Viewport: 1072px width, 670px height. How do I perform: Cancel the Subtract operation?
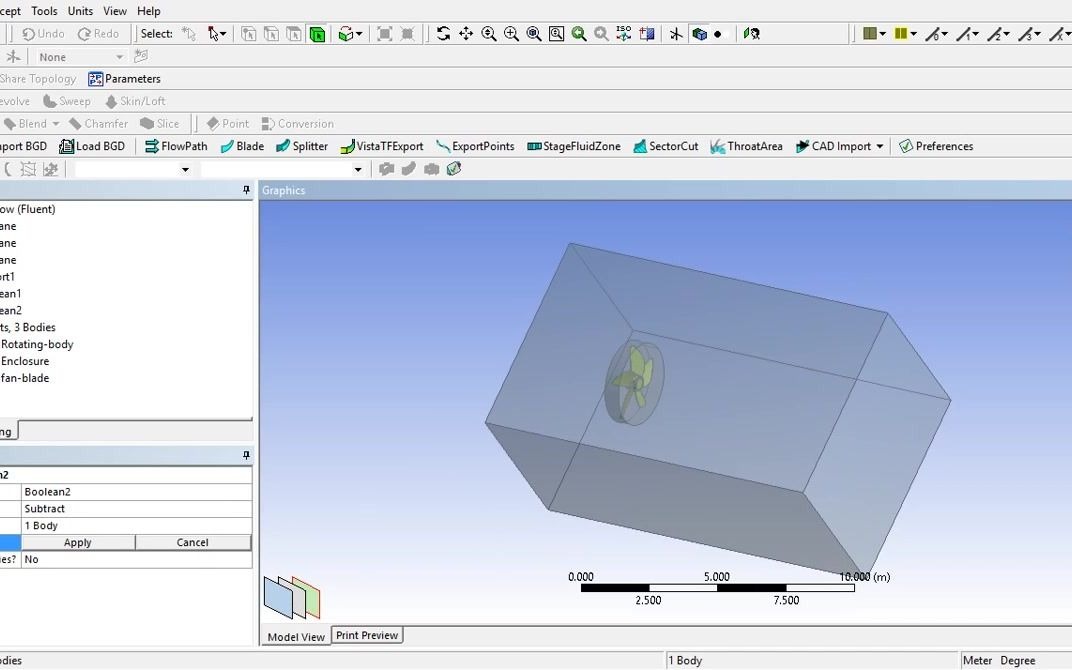tap(194, 542)
